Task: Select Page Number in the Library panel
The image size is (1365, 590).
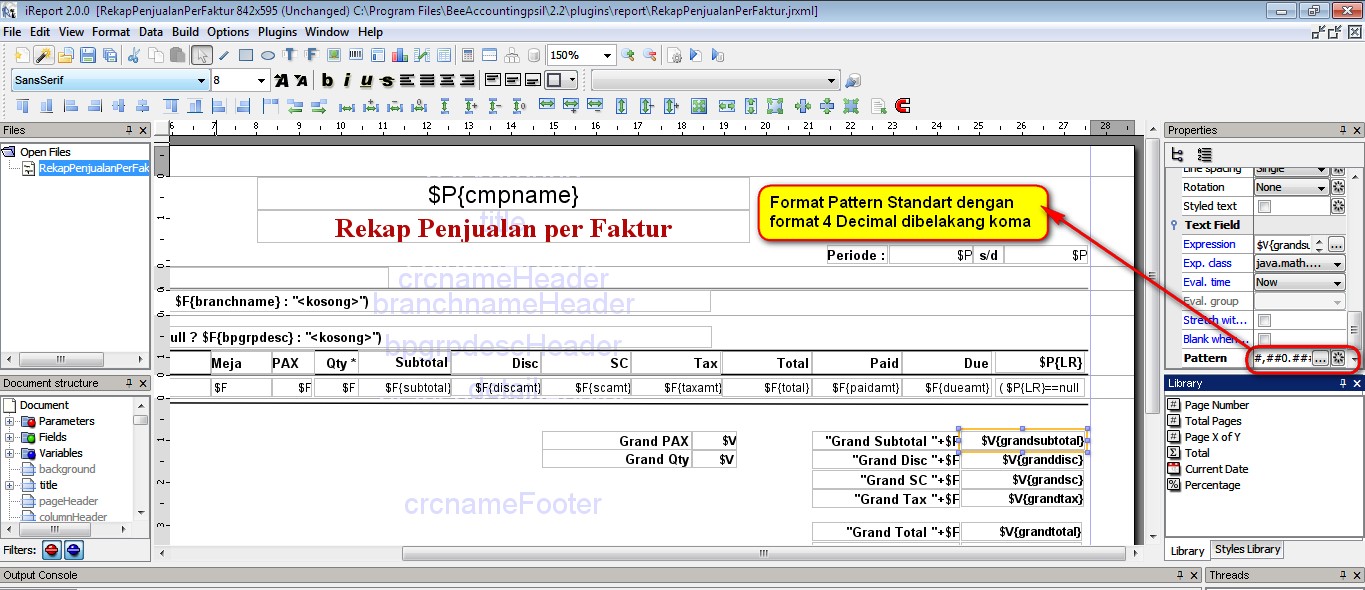Action: point(1216,405)
